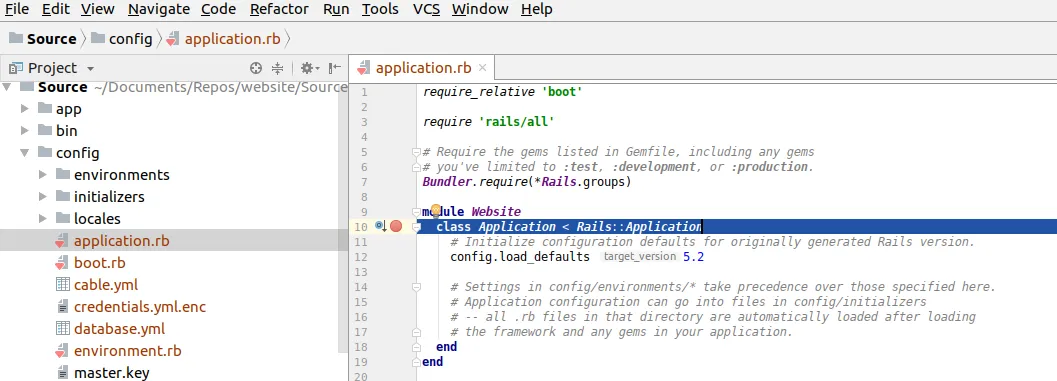Image resolution: width=1057 pixels, height=381 pixels.
Task: Click the folder icon of the initializers directory
Action: point(63,196)
